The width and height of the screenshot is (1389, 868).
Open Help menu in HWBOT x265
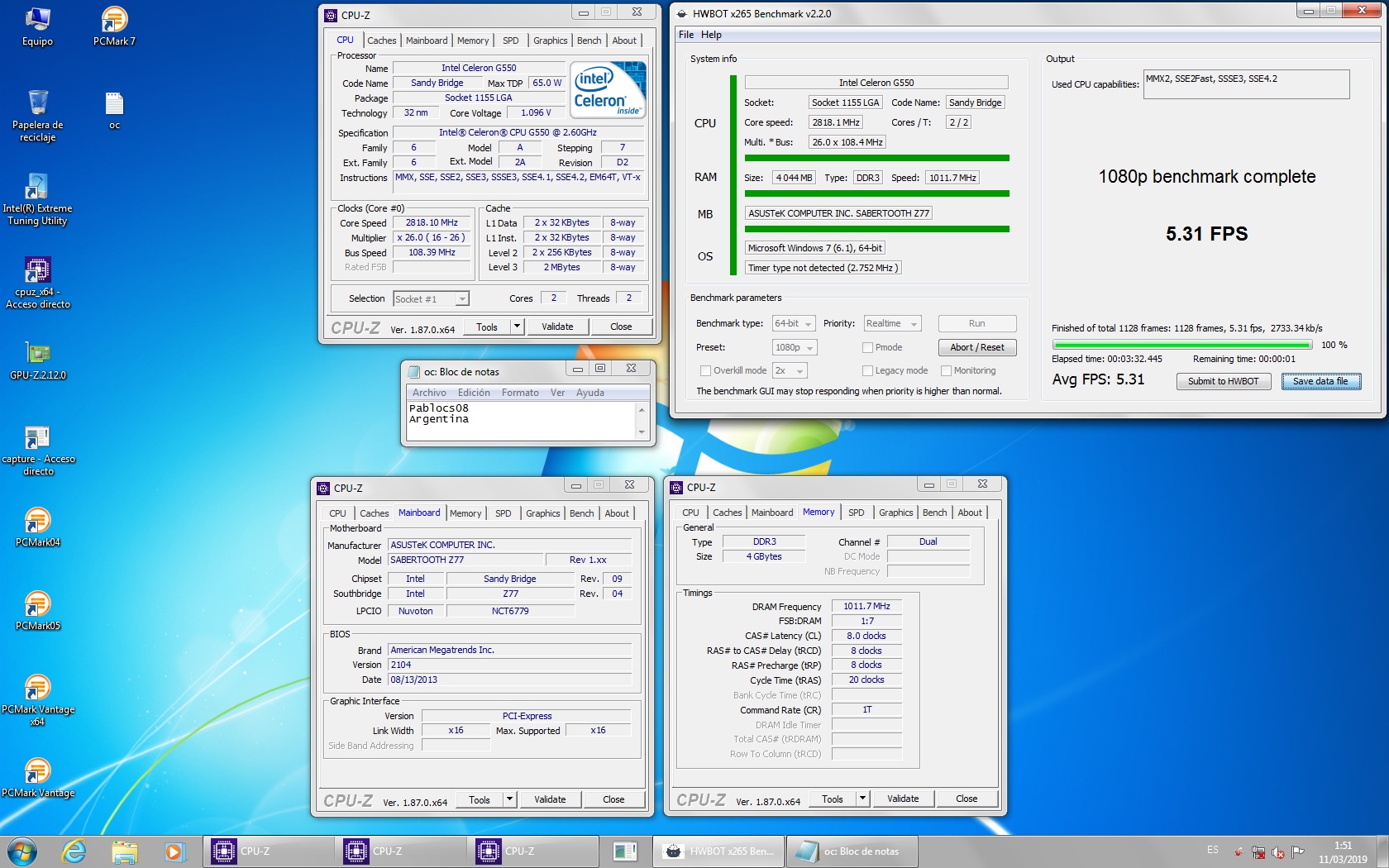[711, 35]
